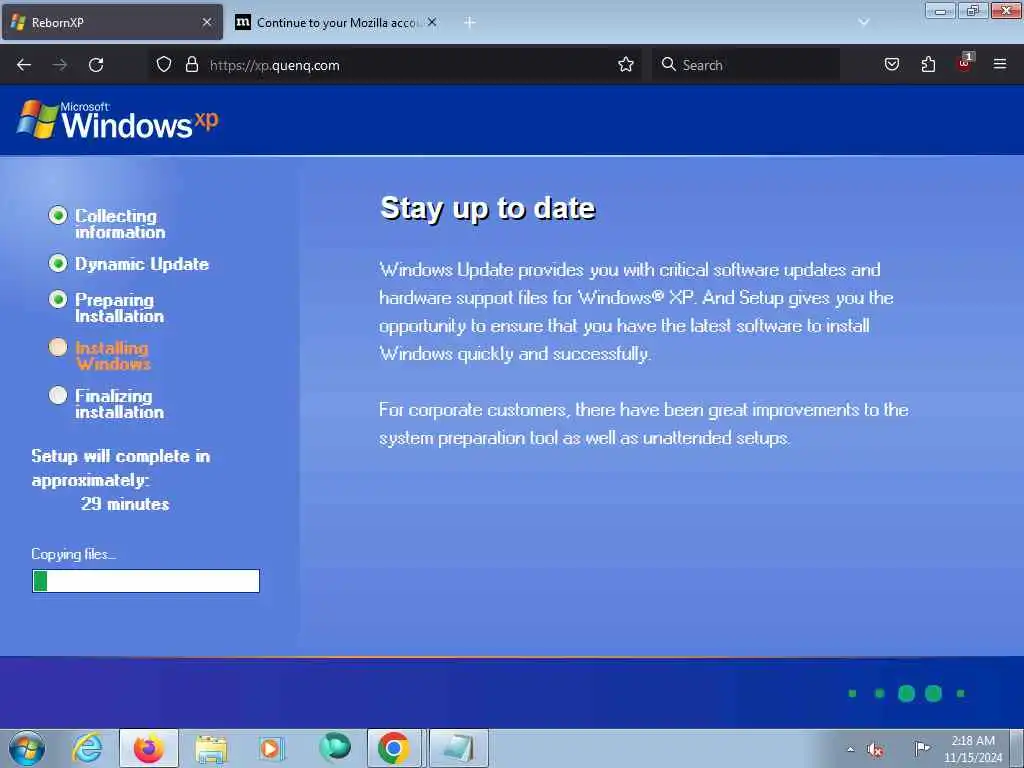This screenshot has height=768, width=1024.
Task: Go back with browser back arrow
Action: pos(24,65)
